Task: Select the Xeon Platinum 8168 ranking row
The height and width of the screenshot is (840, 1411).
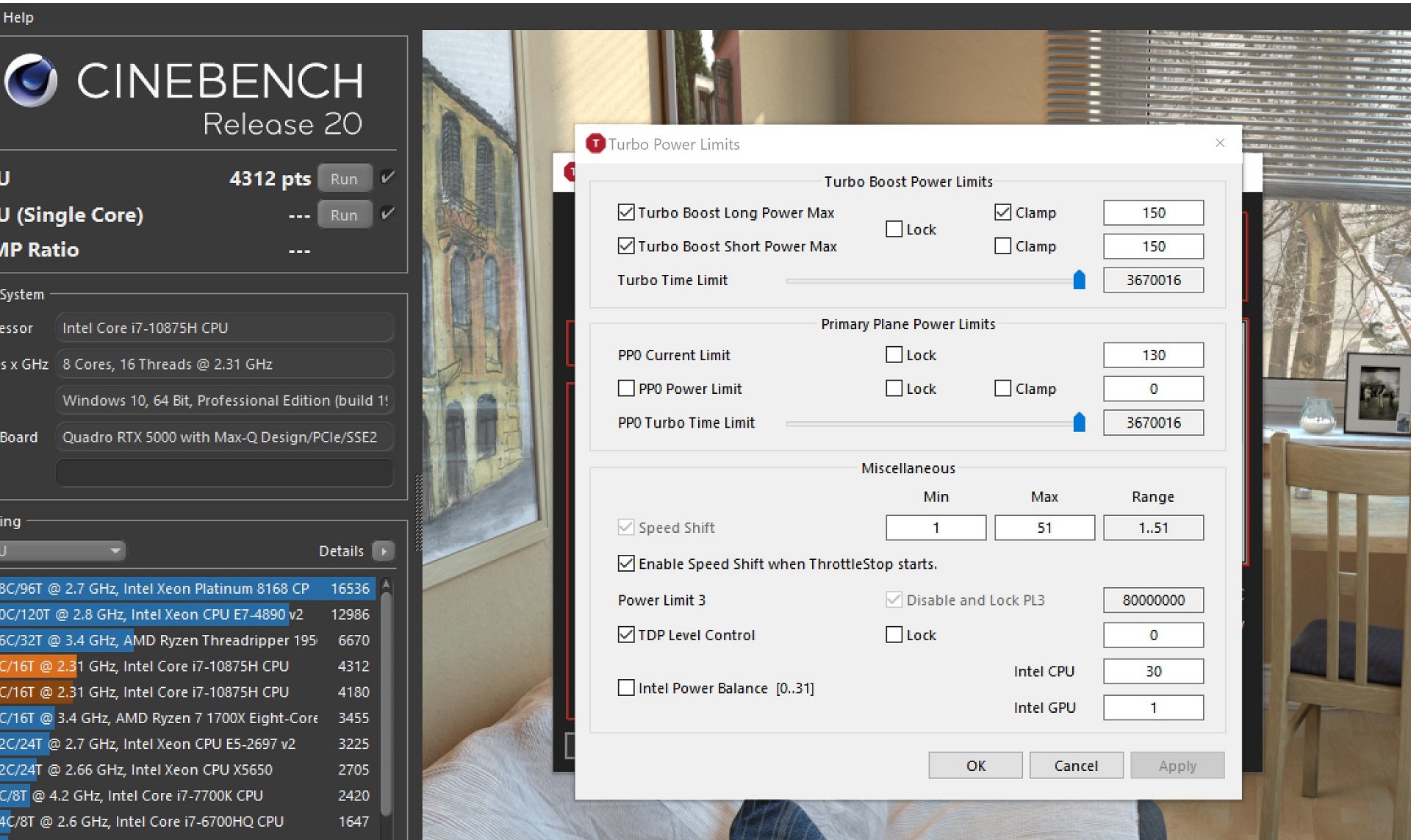Action: [187, 588]
